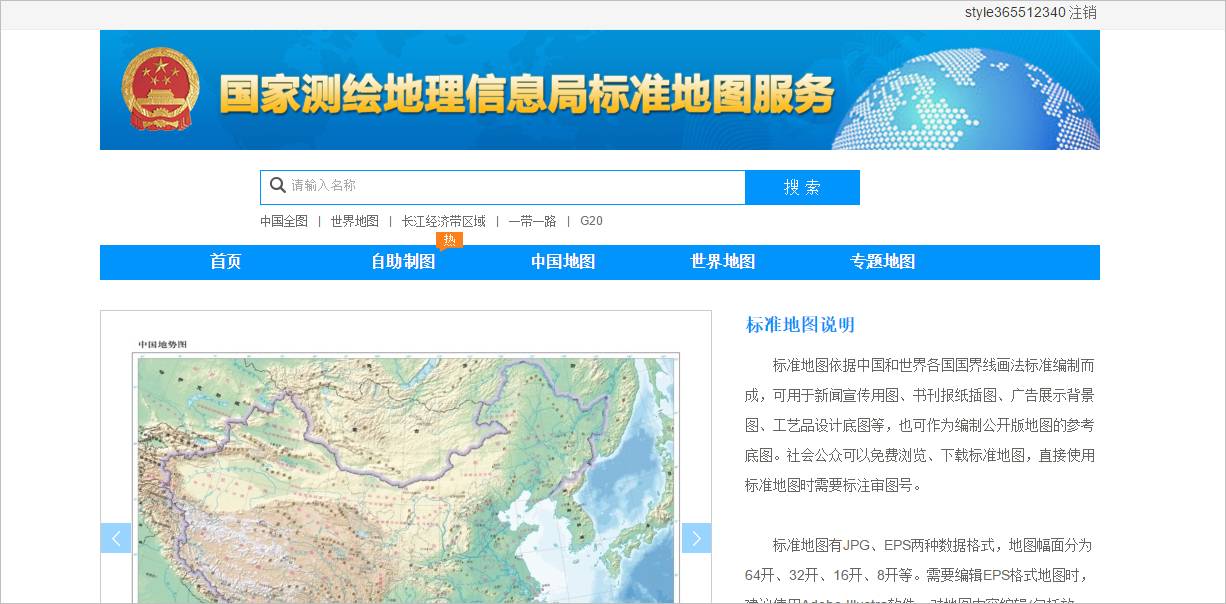Open the G20 link
Viewport: 1226px width, 604px height.
pyautogui.click(x=591, y=221)
